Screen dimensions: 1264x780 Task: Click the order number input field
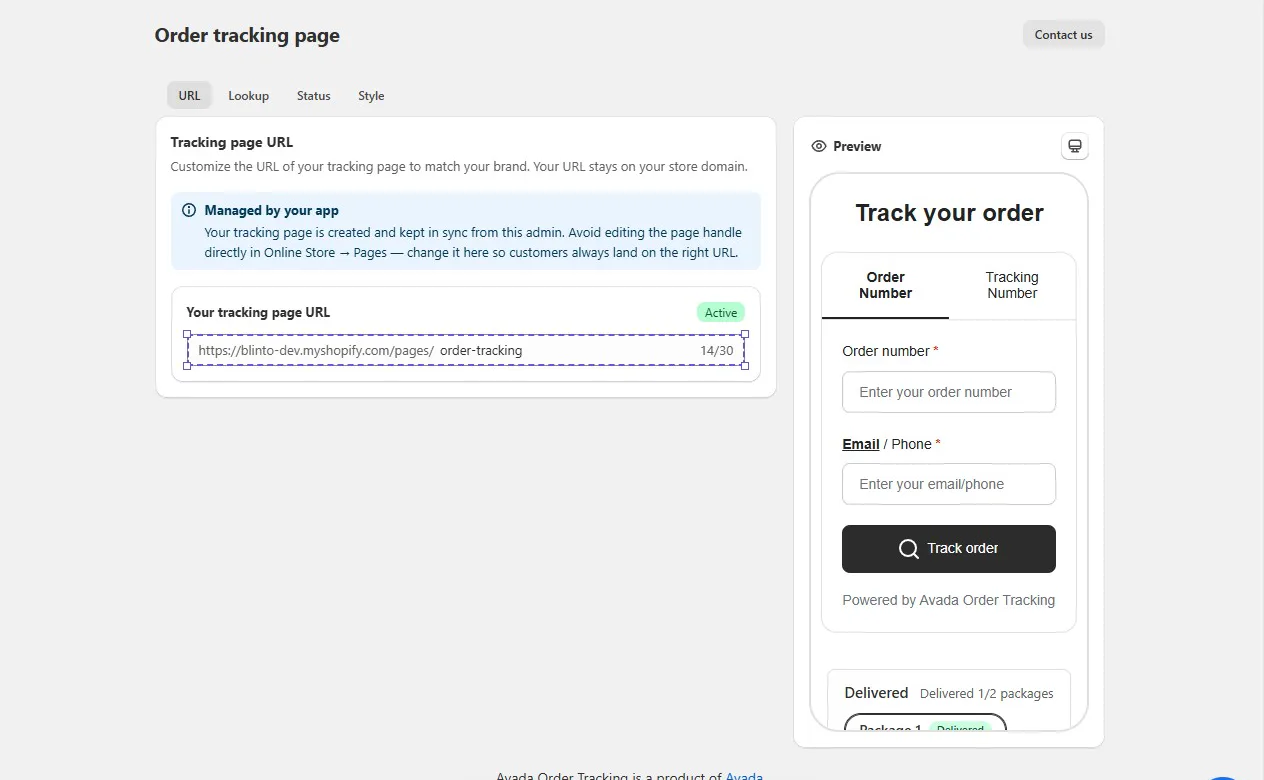(x=949, y=392)
